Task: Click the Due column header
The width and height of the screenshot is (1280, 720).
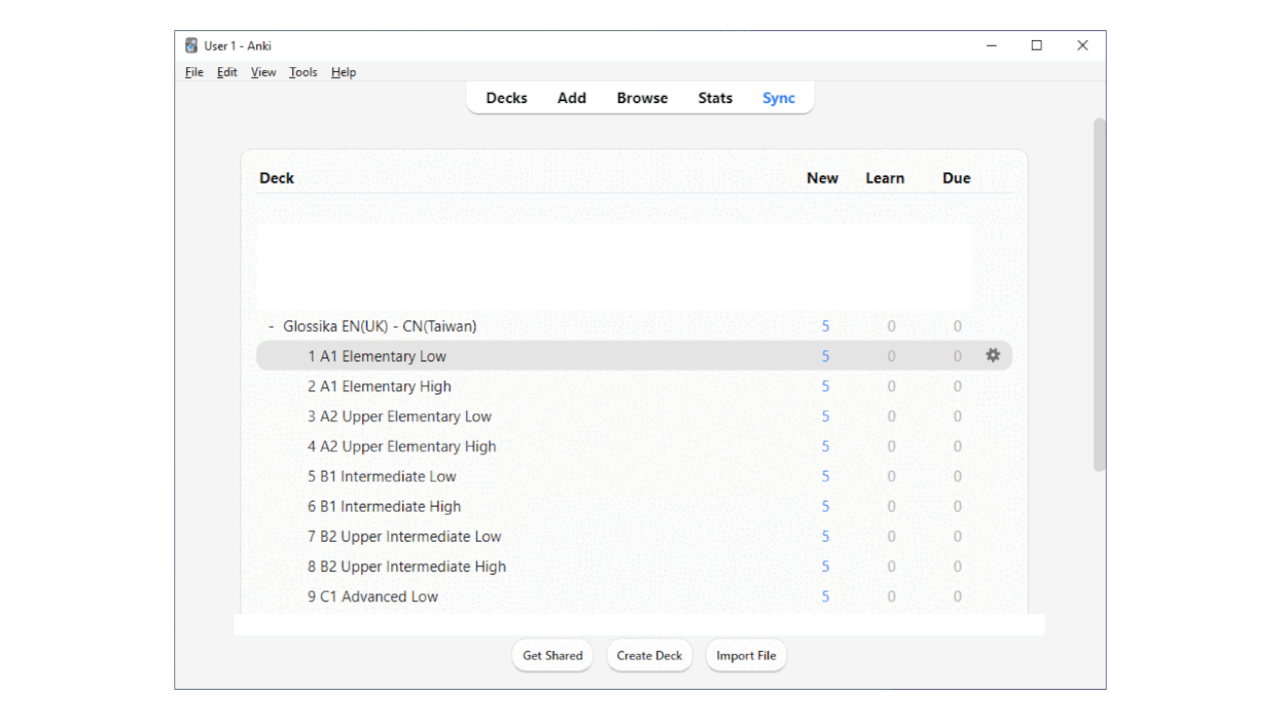Action: point(956,178)
